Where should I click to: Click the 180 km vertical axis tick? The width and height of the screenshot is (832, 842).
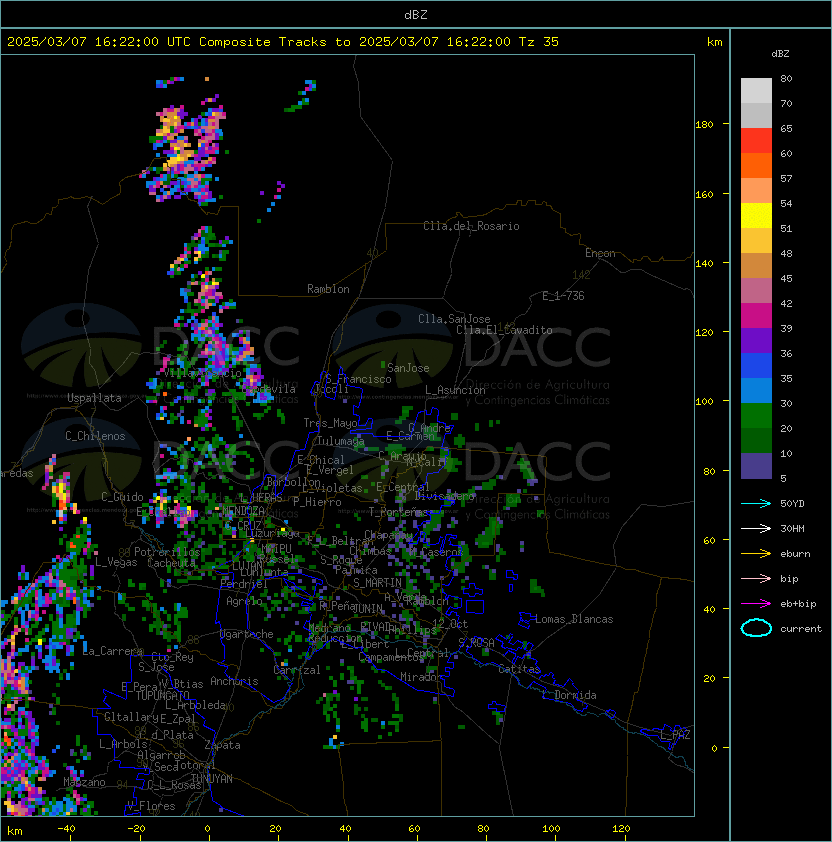704,125
